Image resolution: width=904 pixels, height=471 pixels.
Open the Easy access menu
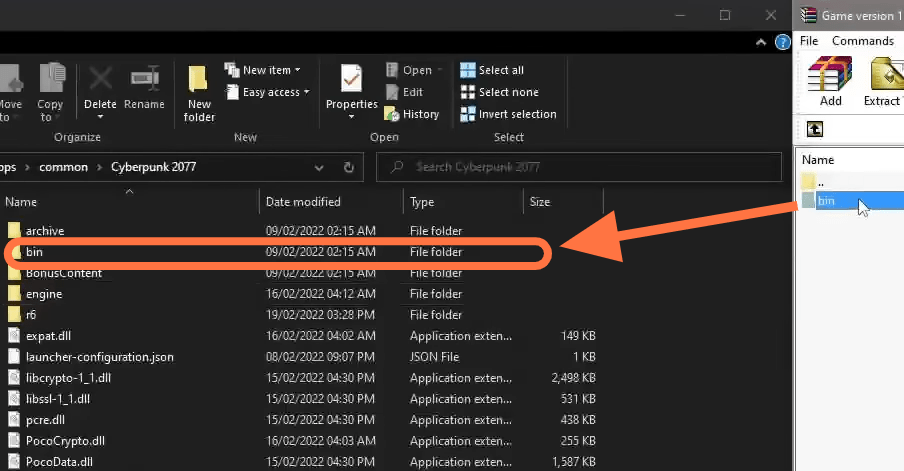(269, 92)
